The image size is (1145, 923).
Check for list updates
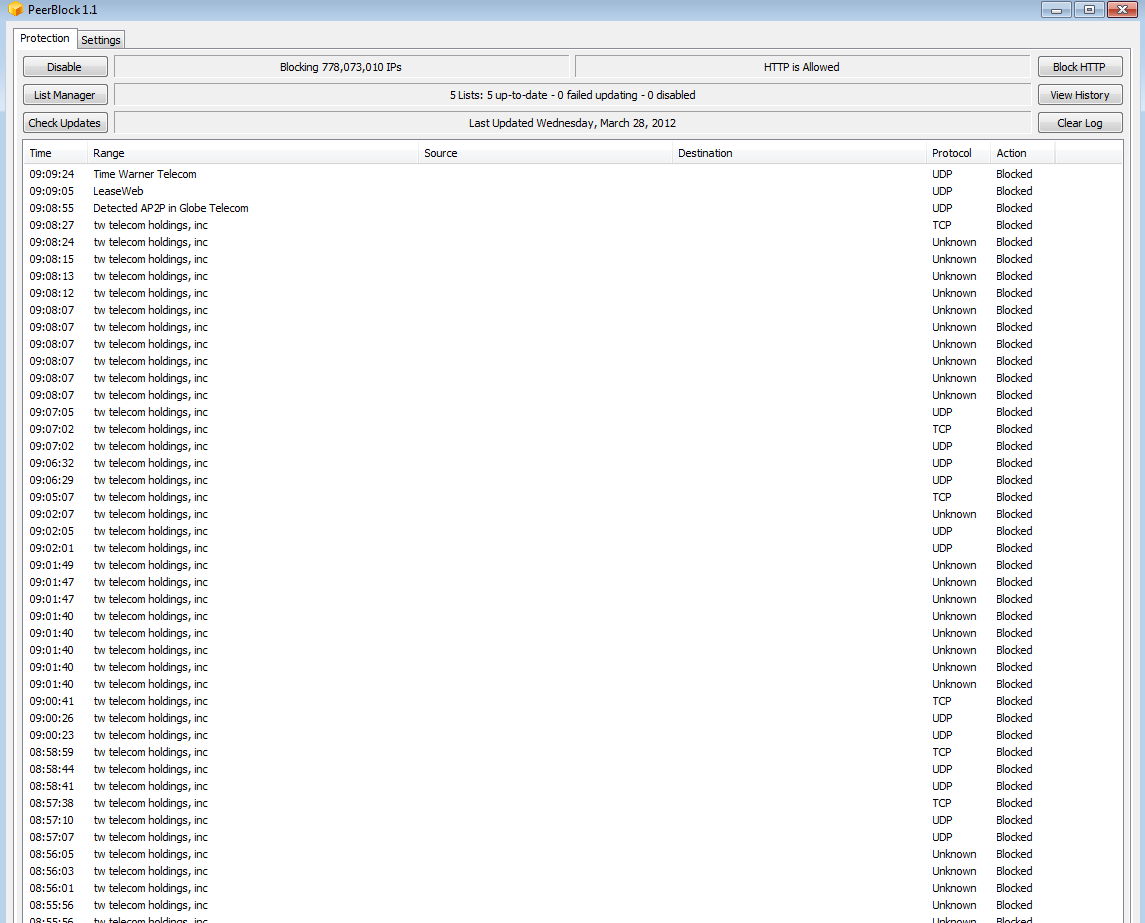coord(65,123)
